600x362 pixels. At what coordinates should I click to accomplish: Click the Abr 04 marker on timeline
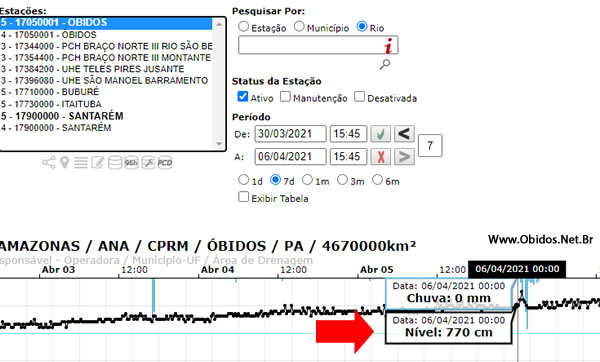click(x=217, y=270)
